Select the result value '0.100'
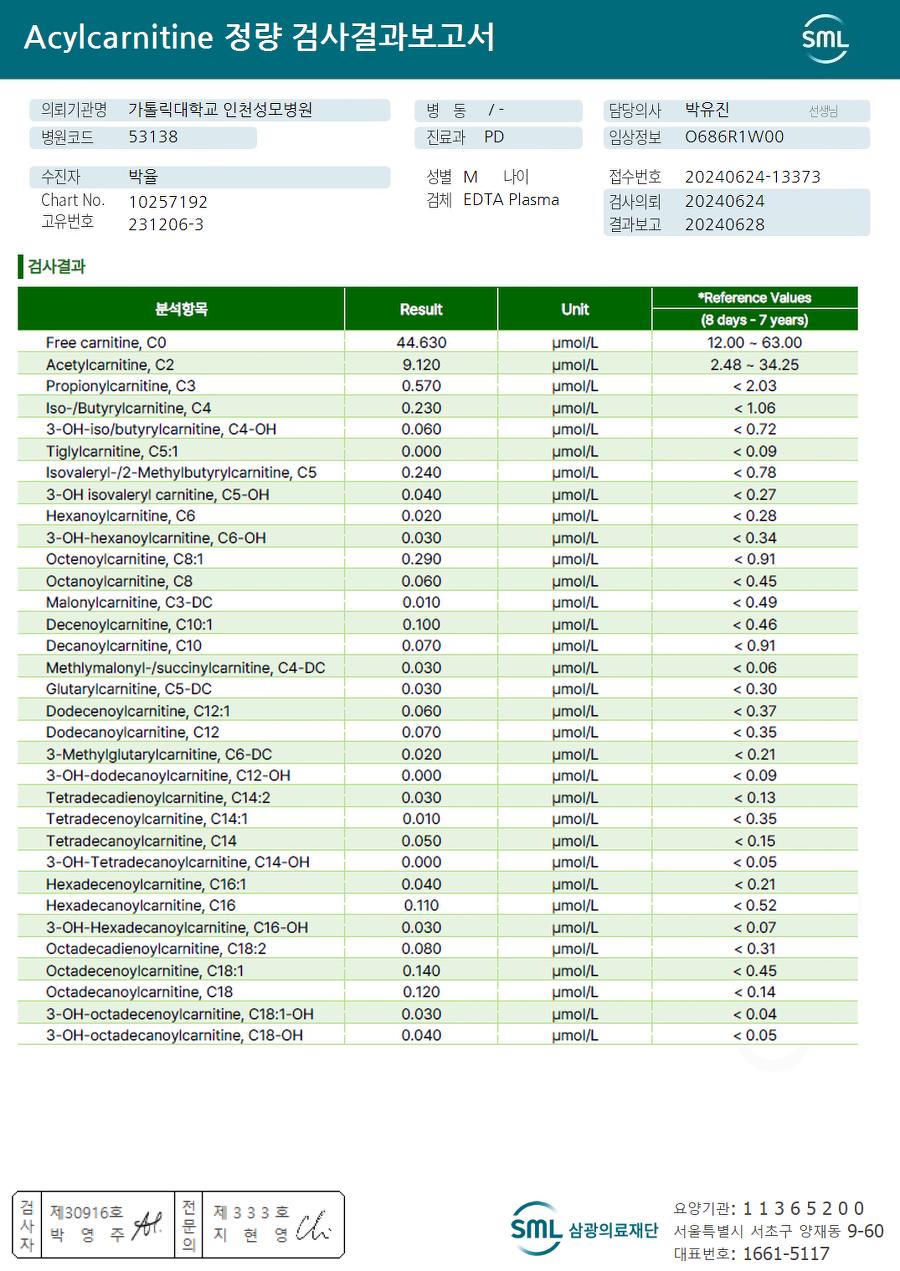Screen dimensions: 900x1271 pos(422,624)
